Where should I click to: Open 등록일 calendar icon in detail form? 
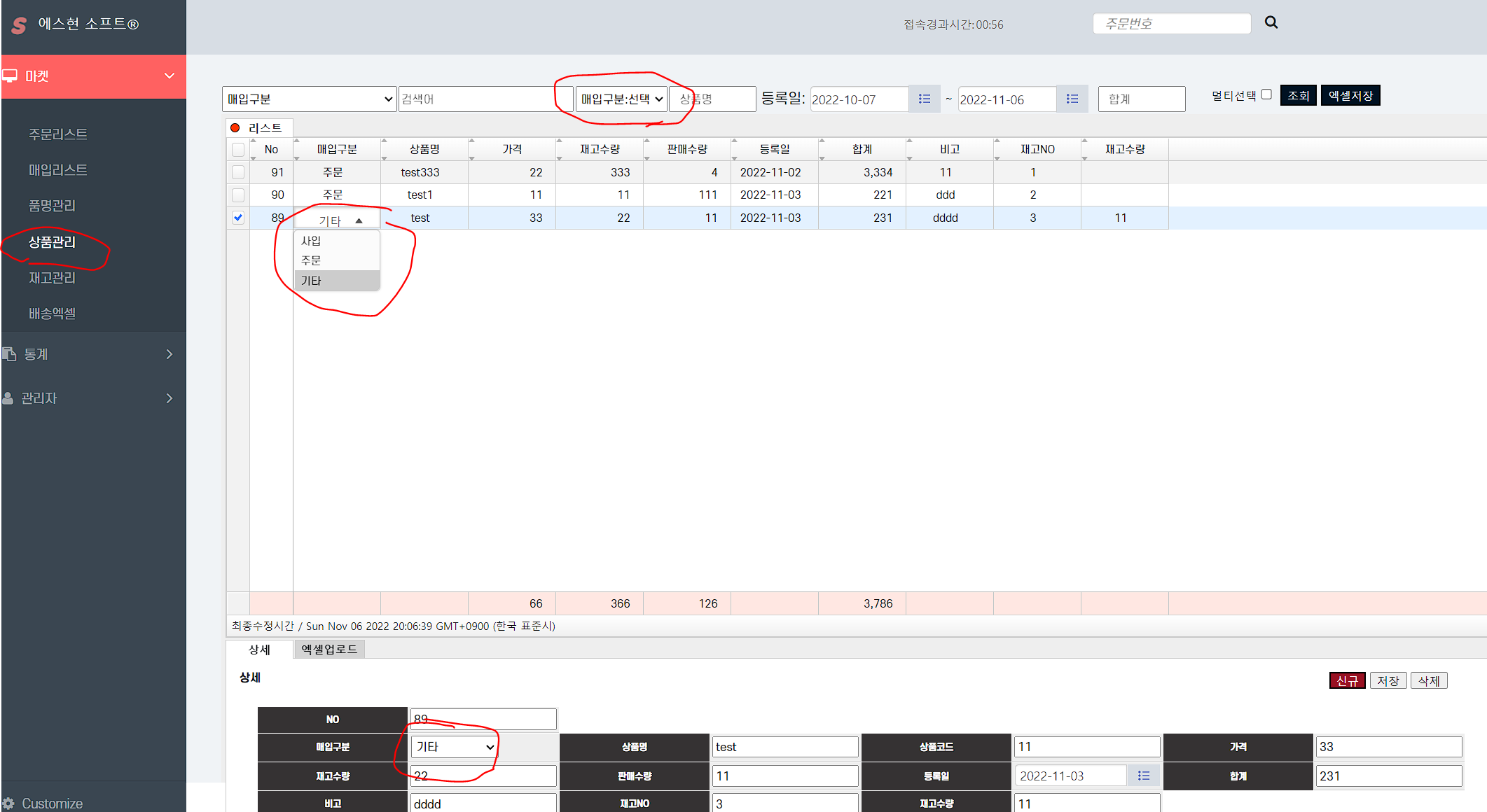[1143, 776]
